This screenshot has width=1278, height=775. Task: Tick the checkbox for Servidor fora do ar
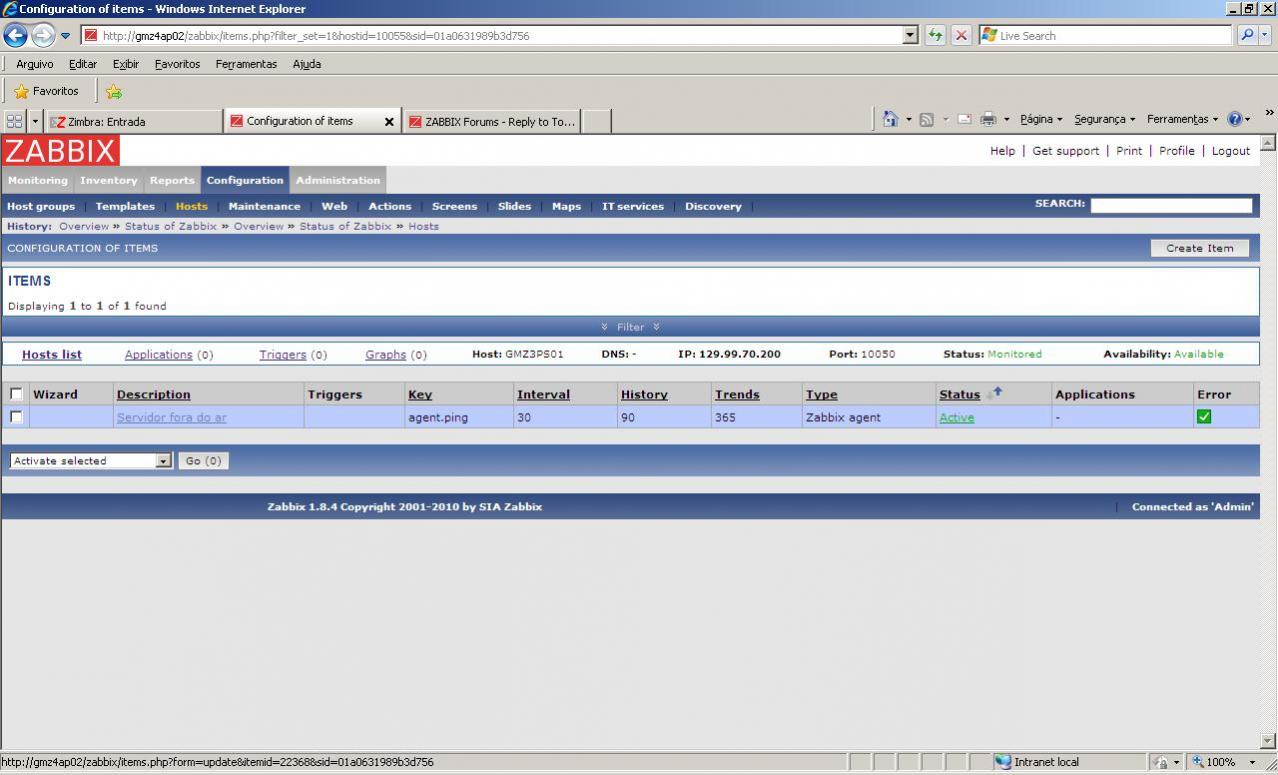tap(16, 417)
